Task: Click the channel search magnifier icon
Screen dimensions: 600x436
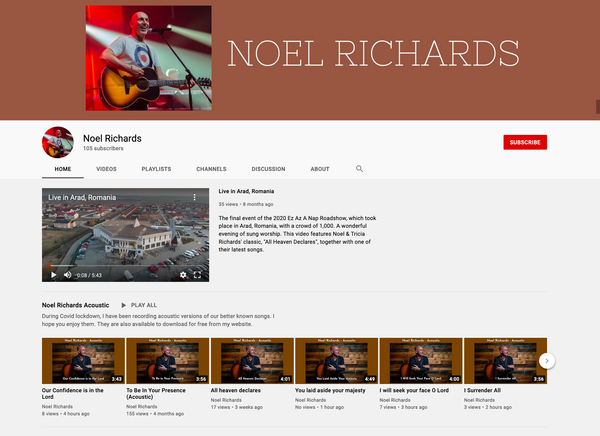Action: pyautogui.click(x=359, y=169)
